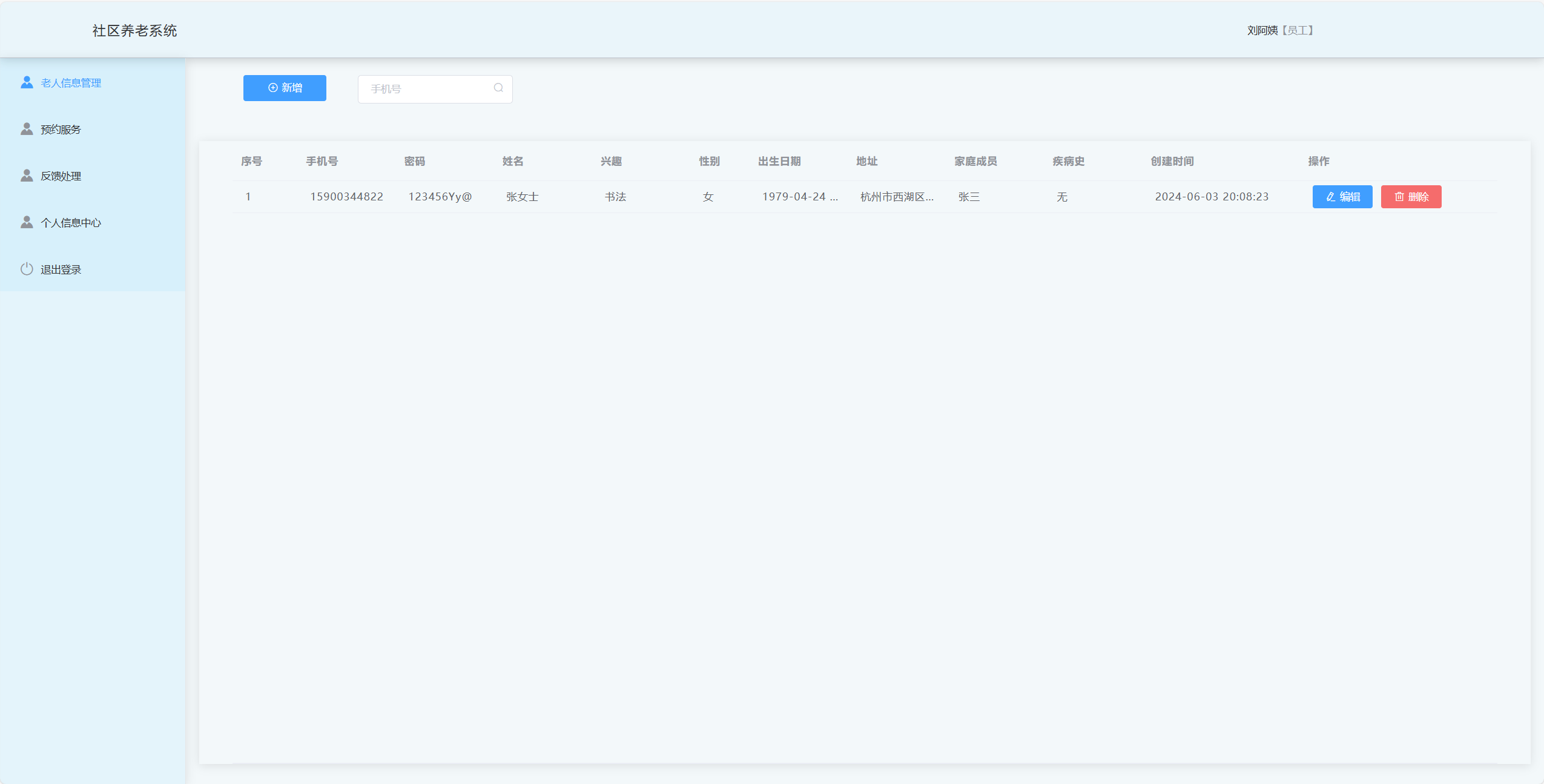
Task: Click the trash icon on the 删除 button
Action: pyautogui.click(x=1398, y=196)
